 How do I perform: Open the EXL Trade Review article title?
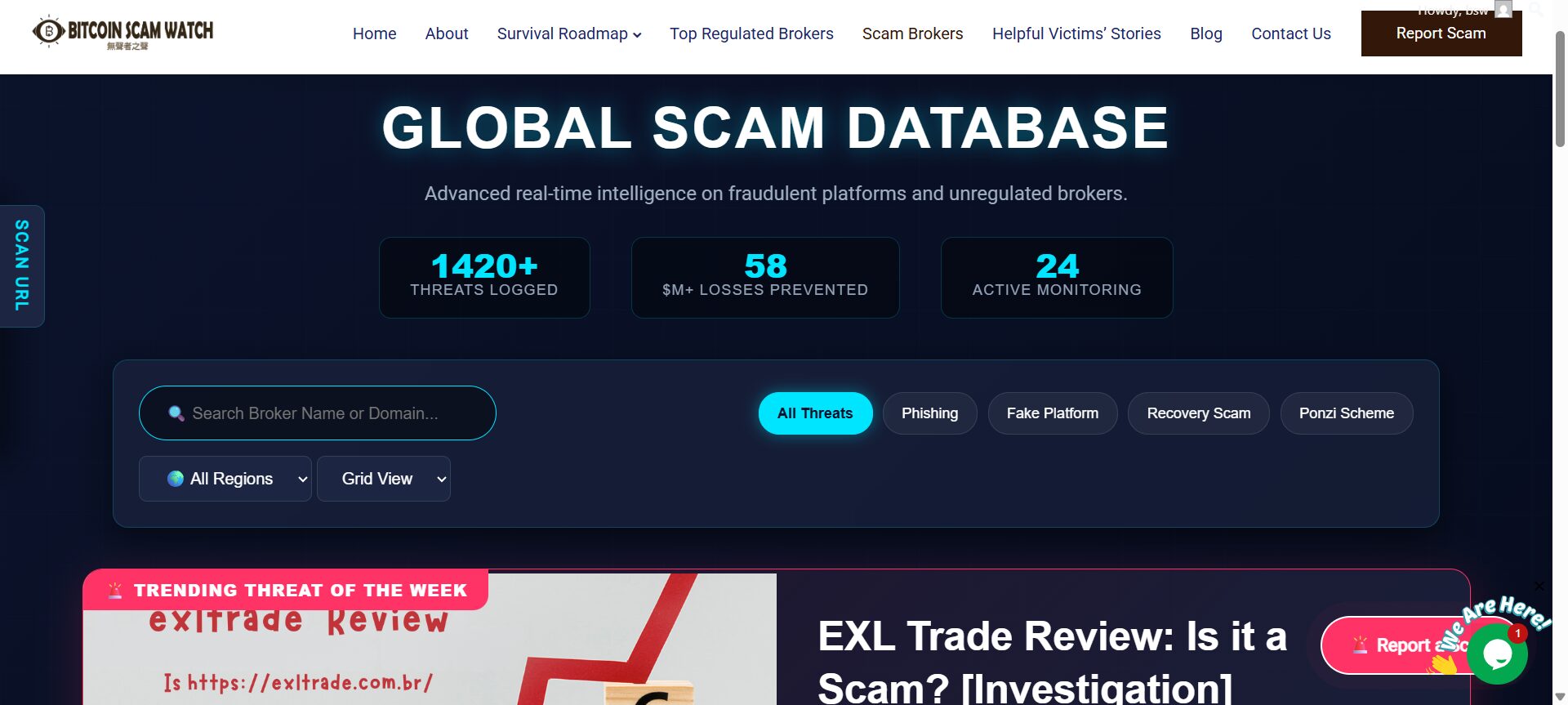click(x=1052, y=662)
